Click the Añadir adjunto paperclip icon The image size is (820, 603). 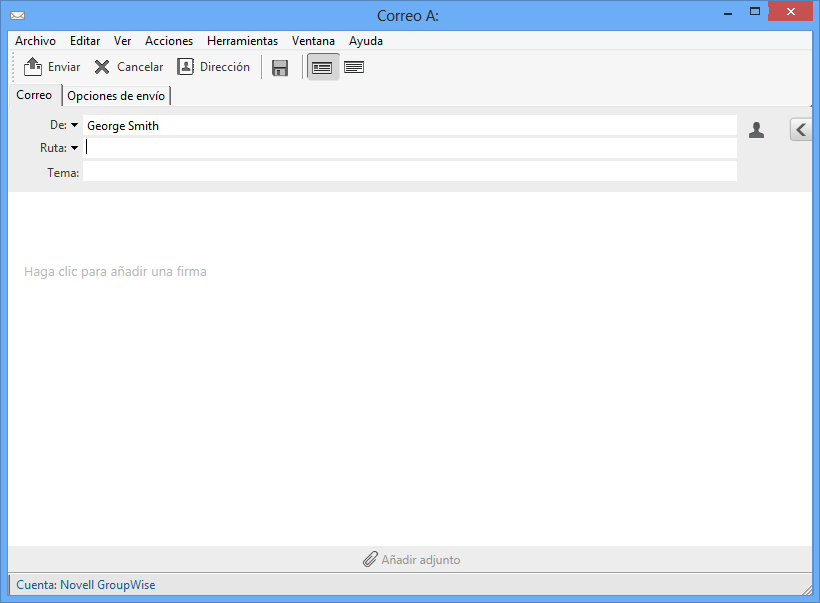pyautogui.click(x=370, y=560)
